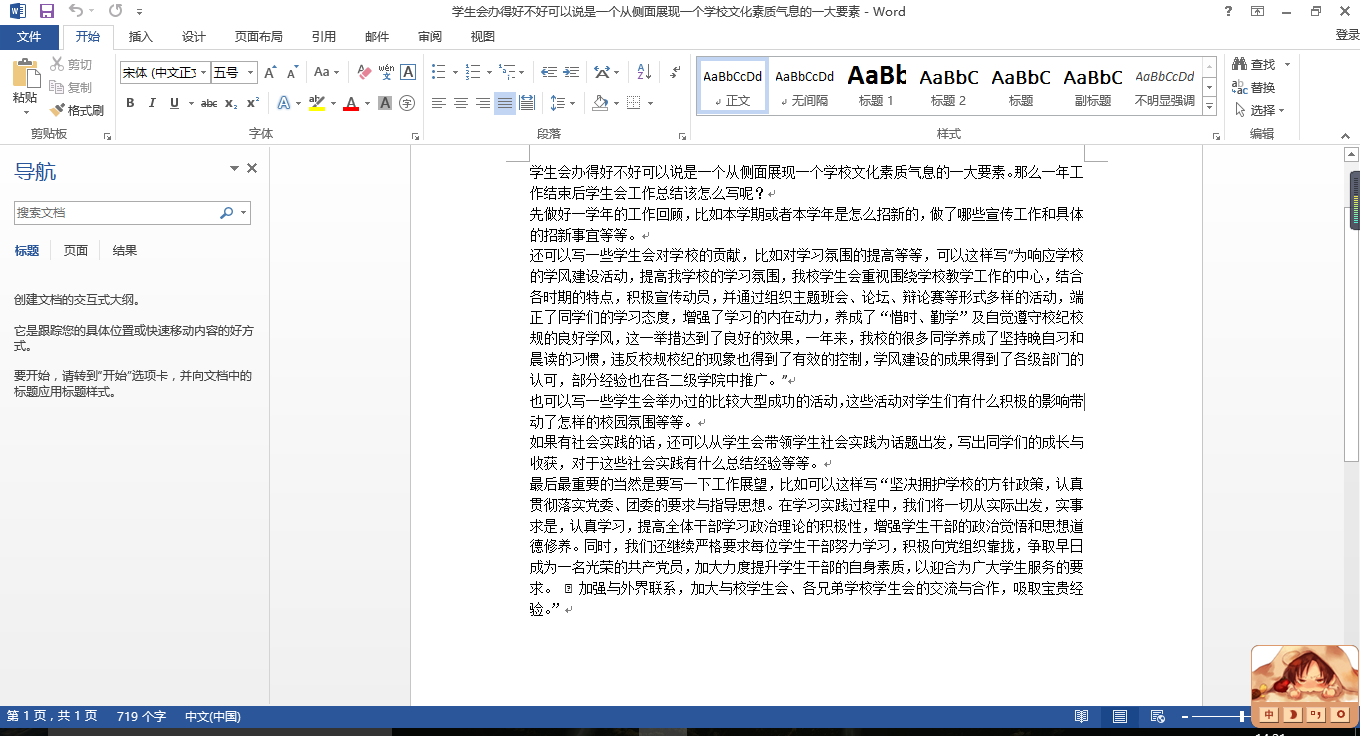Open the Line Spacing dropdown

coord(563,103)
